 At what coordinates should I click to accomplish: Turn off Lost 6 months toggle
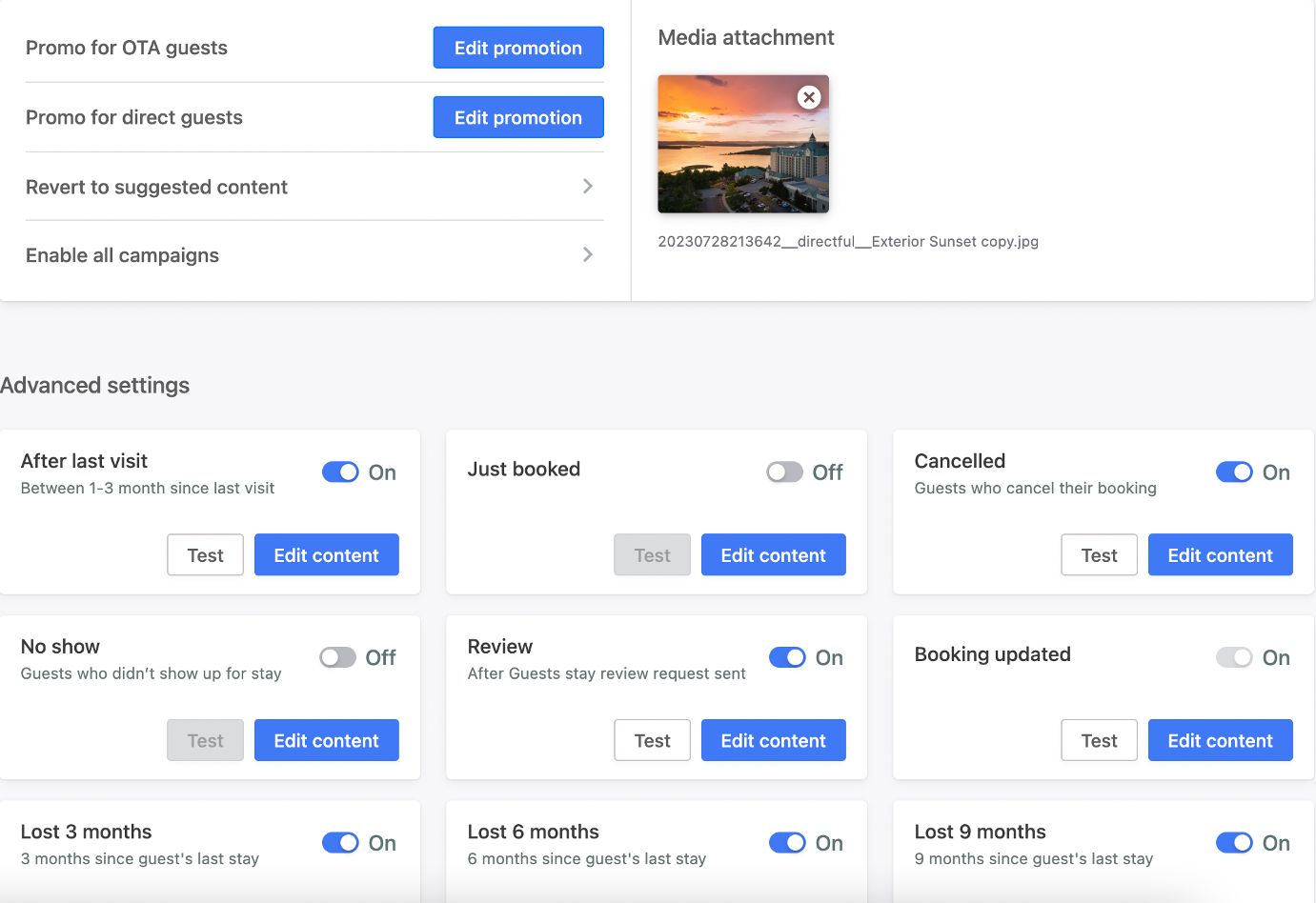click(787, 843)
